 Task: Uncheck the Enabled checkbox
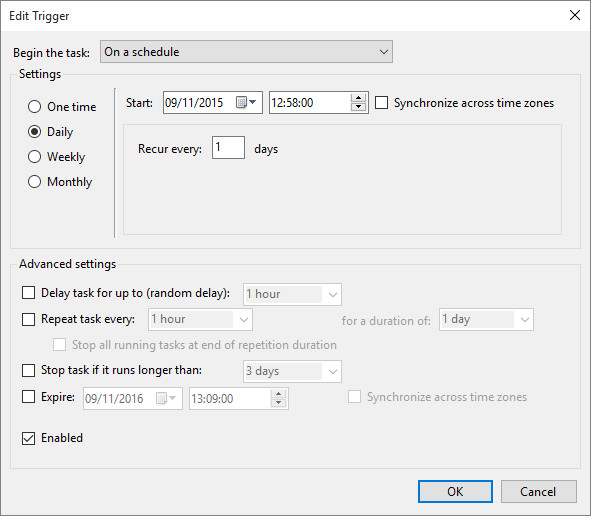click(29, 438)
